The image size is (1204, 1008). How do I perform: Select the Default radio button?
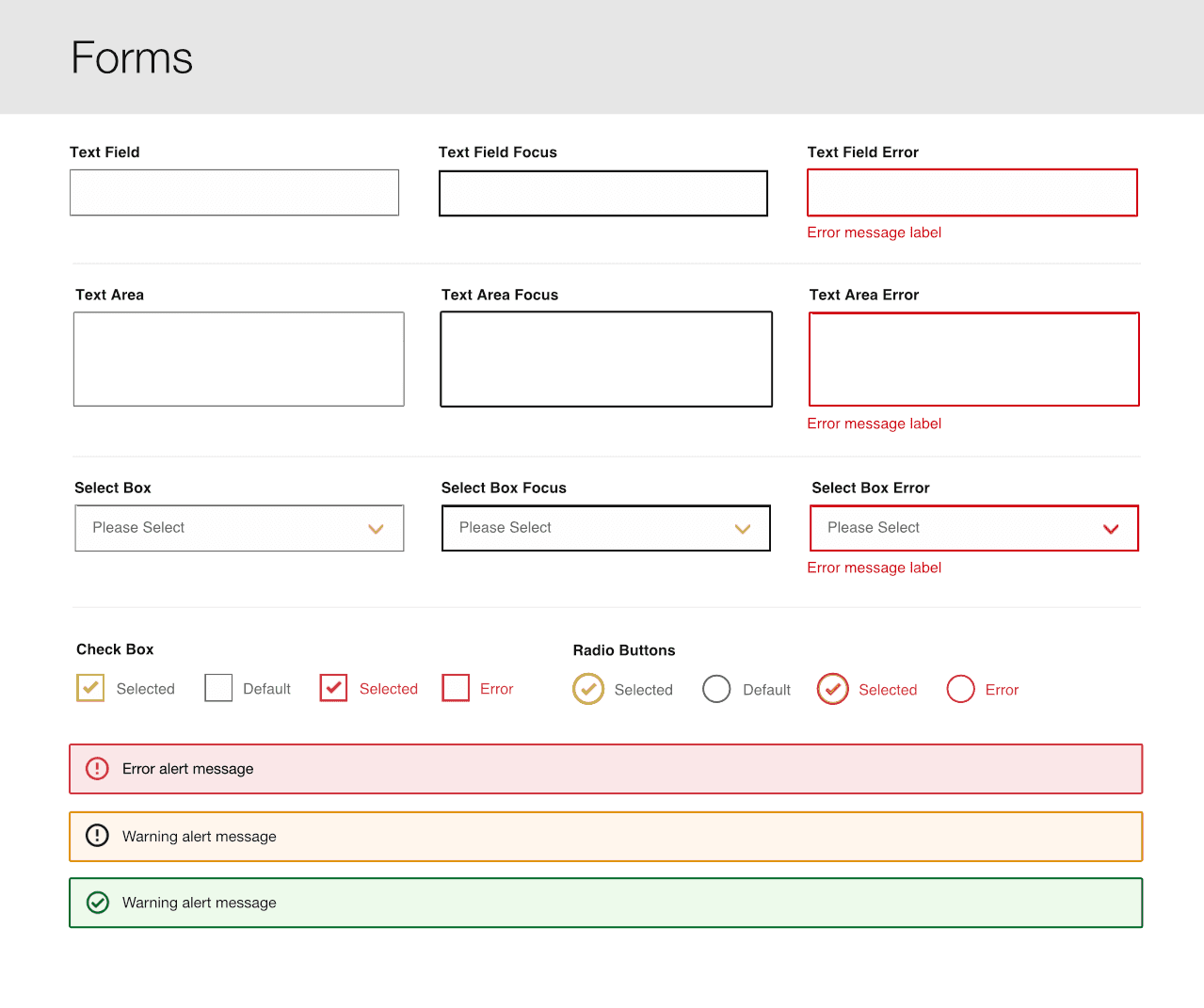coord(716,689)
